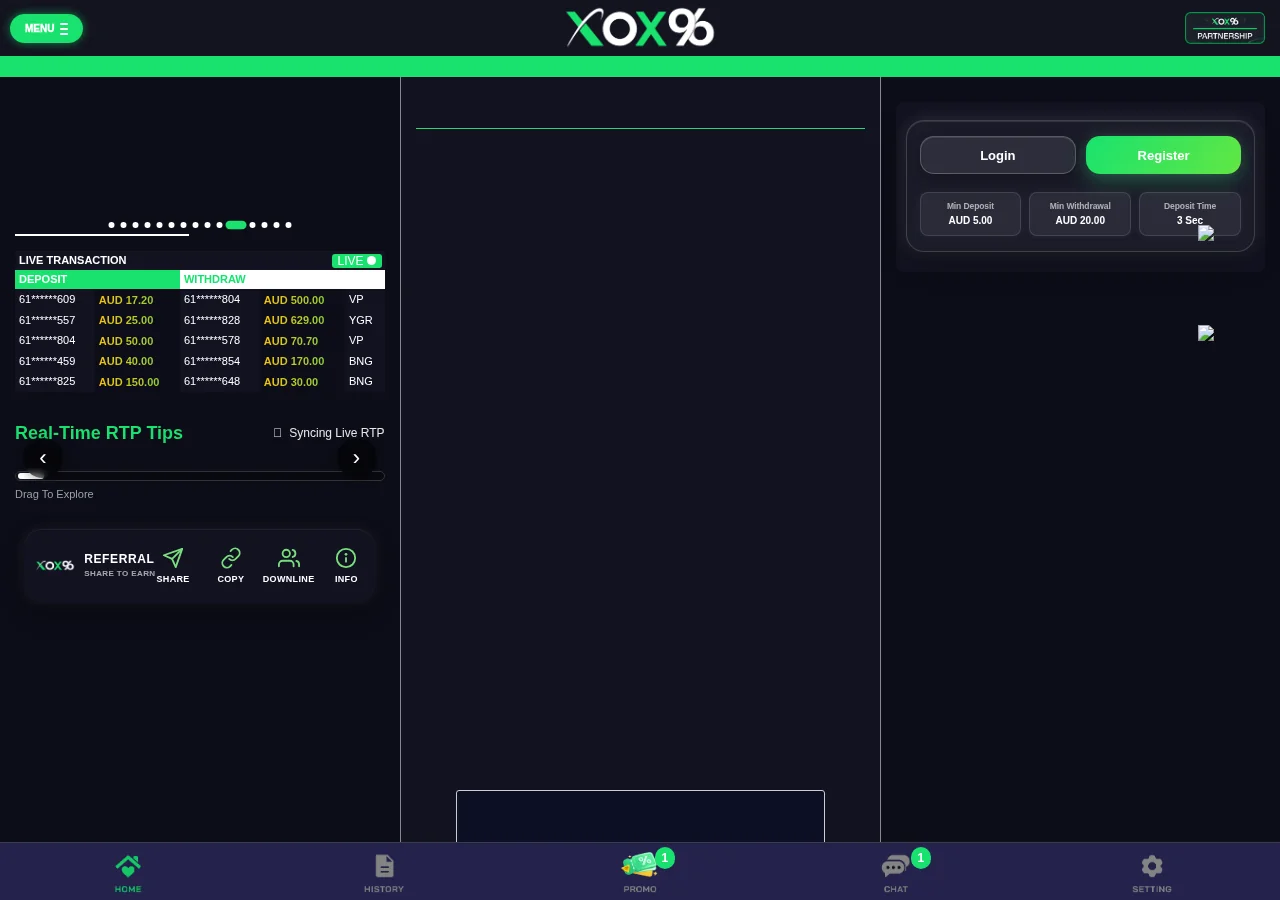Click the LIVE TRANSACTION title

(x=73, y=260)
